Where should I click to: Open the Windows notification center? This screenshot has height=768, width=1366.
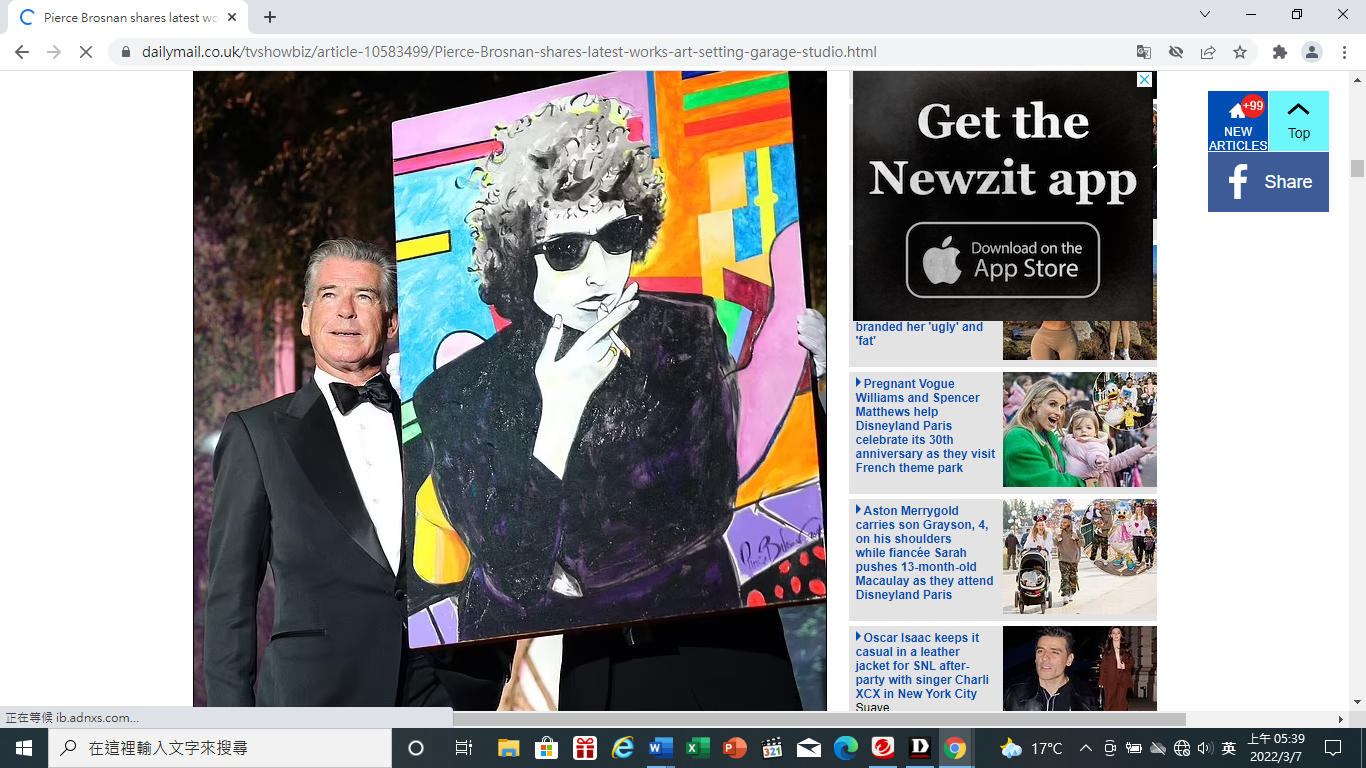[1333, 748]
